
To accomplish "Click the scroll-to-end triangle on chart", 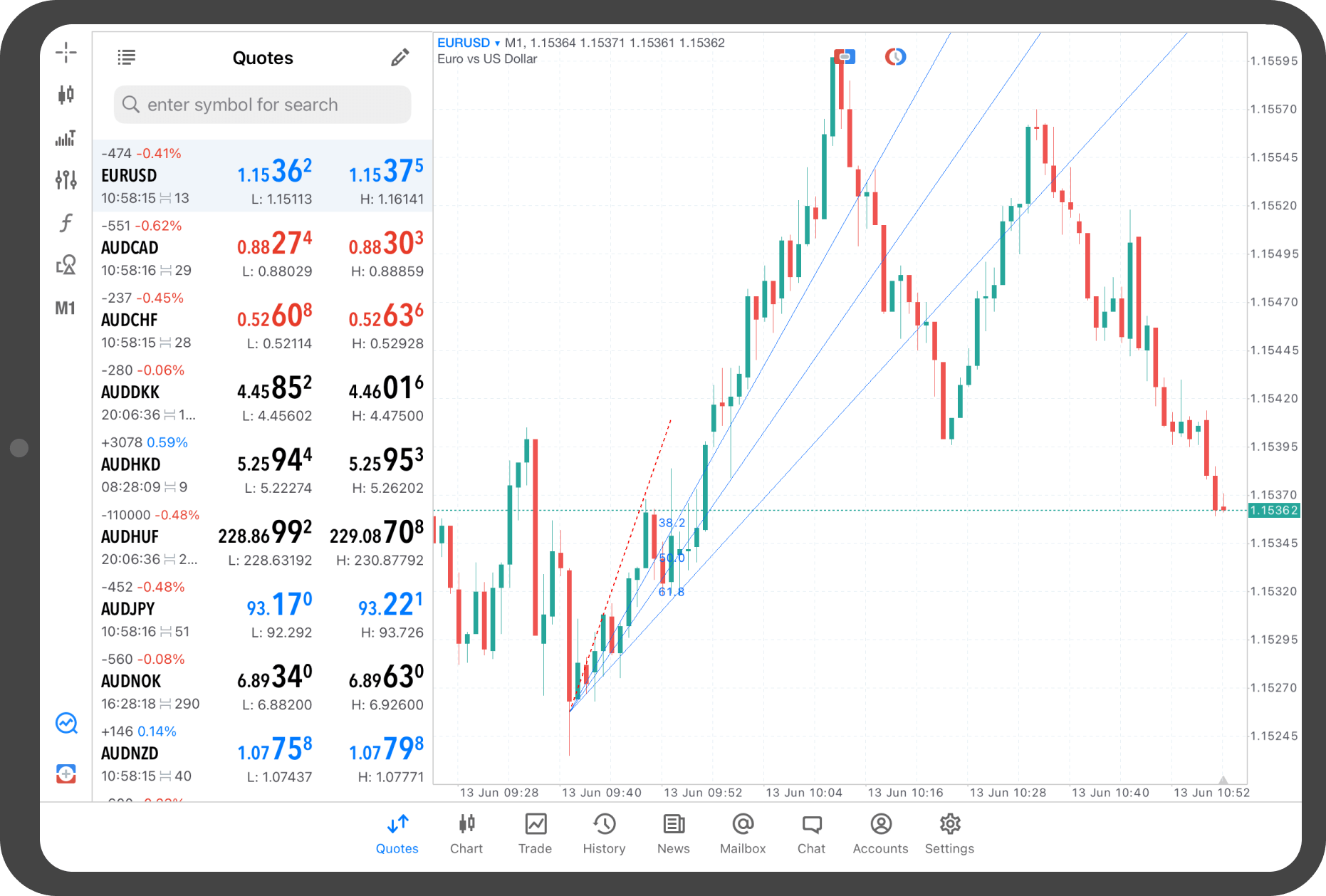I will point(1223,780).
